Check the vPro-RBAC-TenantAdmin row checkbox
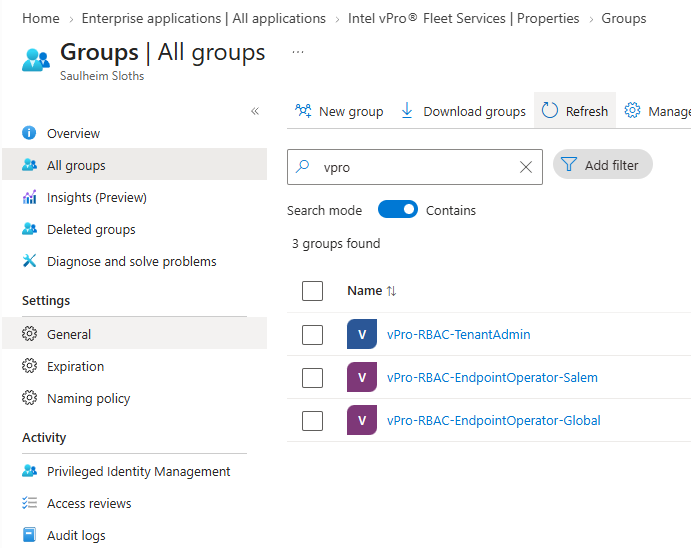 tap(312, 335)
